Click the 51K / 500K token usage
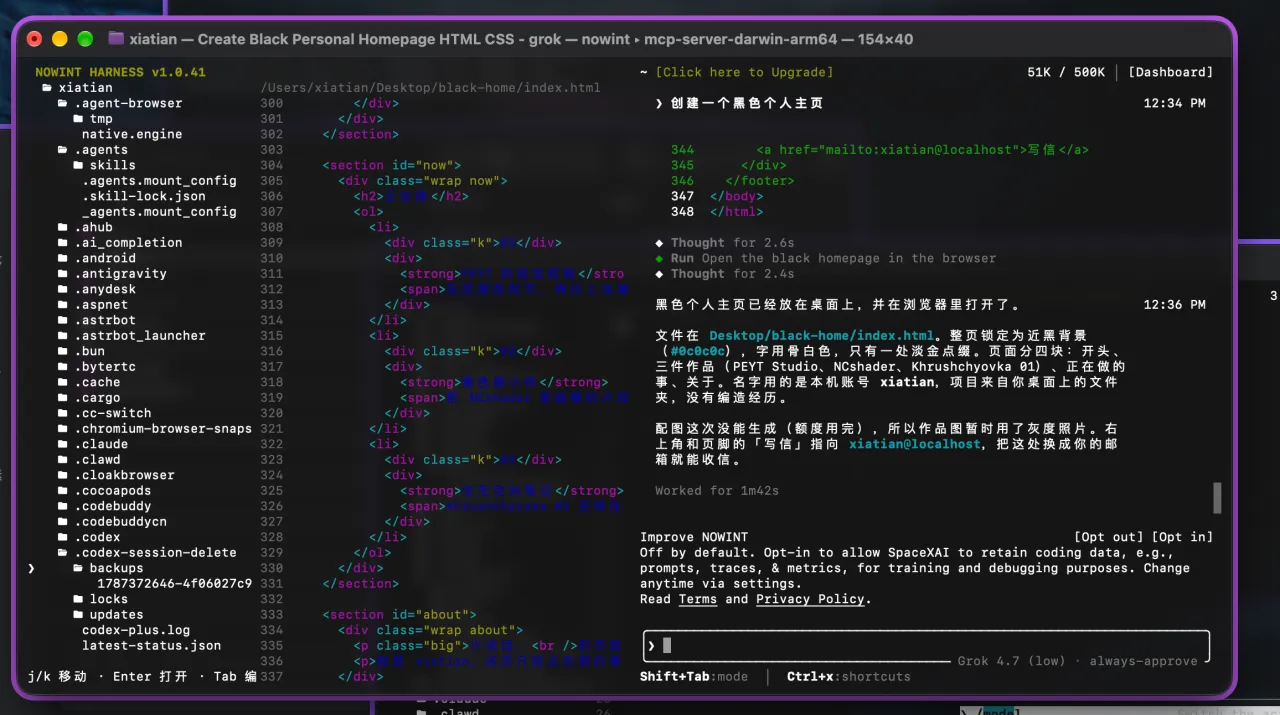Image resolution: width=1280 pixels, height=715 pixels. (x=1066, y=72)
